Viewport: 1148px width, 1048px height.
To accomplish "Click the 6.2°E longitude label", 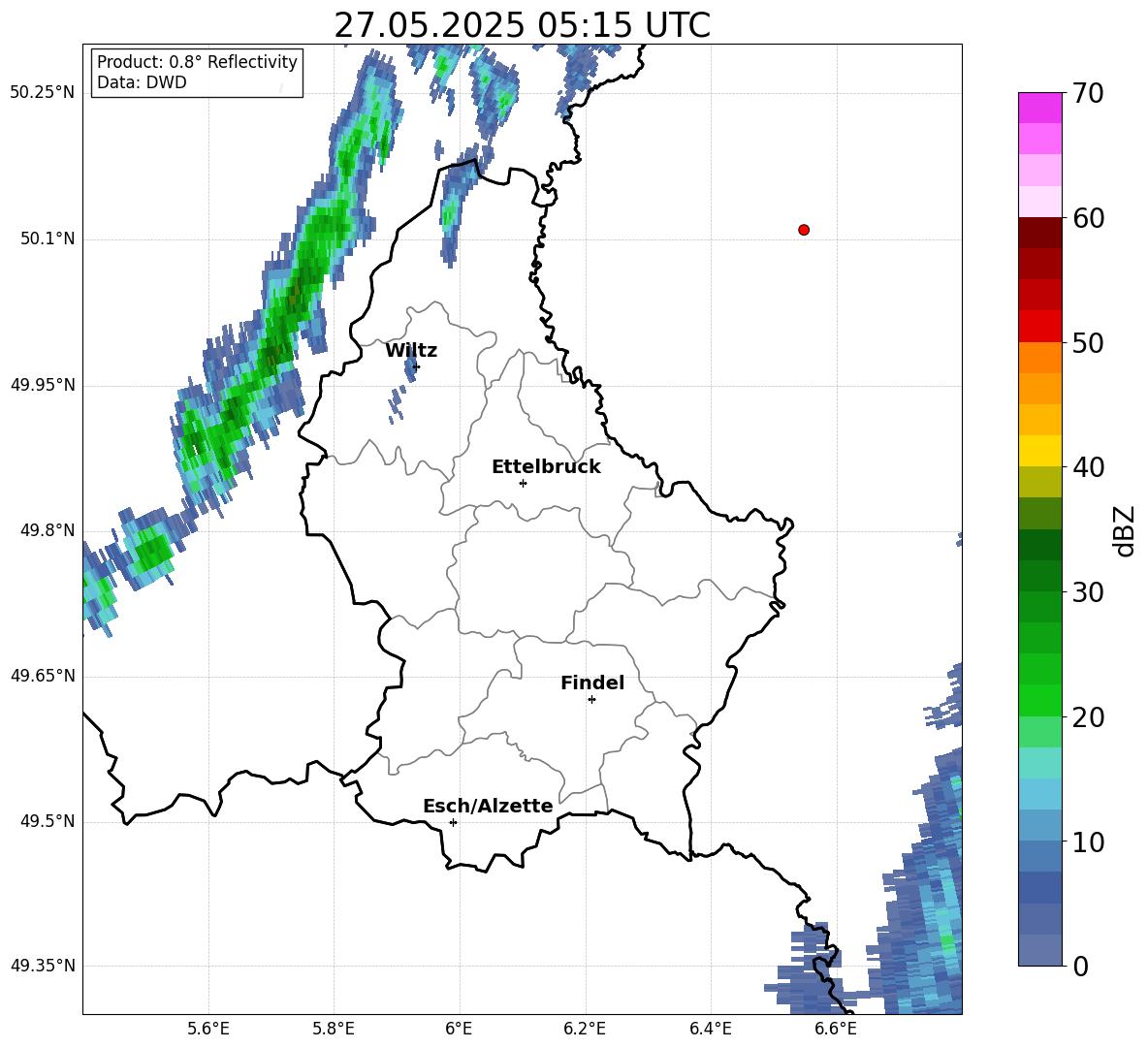I will 585,1029.
